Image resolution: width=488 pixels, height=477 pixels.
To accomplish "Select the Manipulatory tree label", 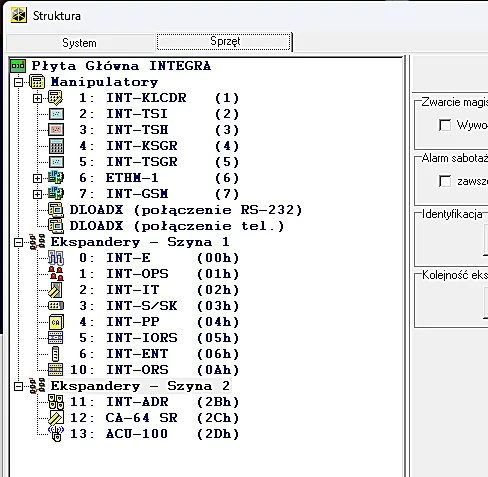I will click(x=104, y=82).
